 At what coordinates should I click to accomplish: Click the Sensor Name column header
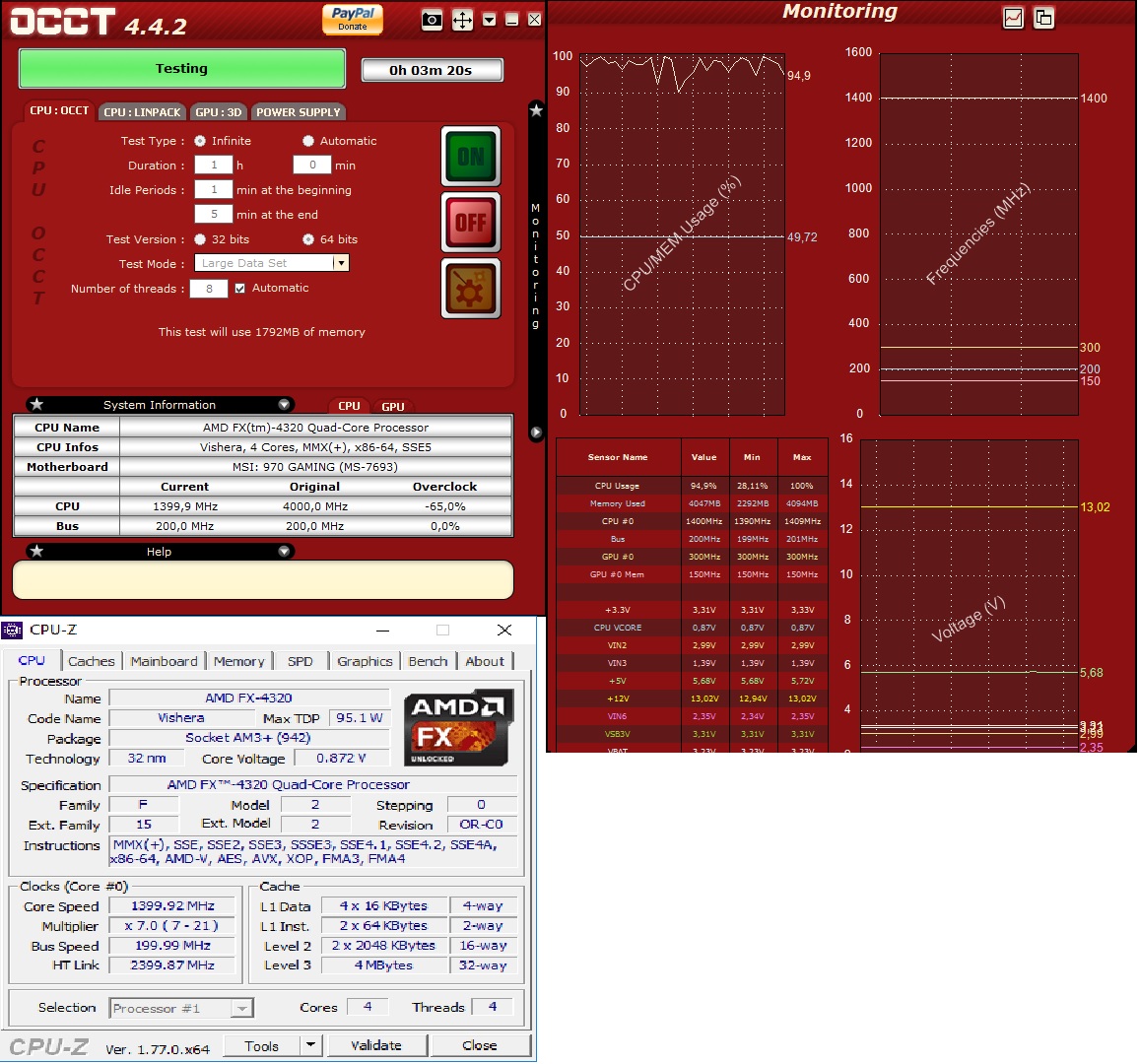click(x=618, y=457)
